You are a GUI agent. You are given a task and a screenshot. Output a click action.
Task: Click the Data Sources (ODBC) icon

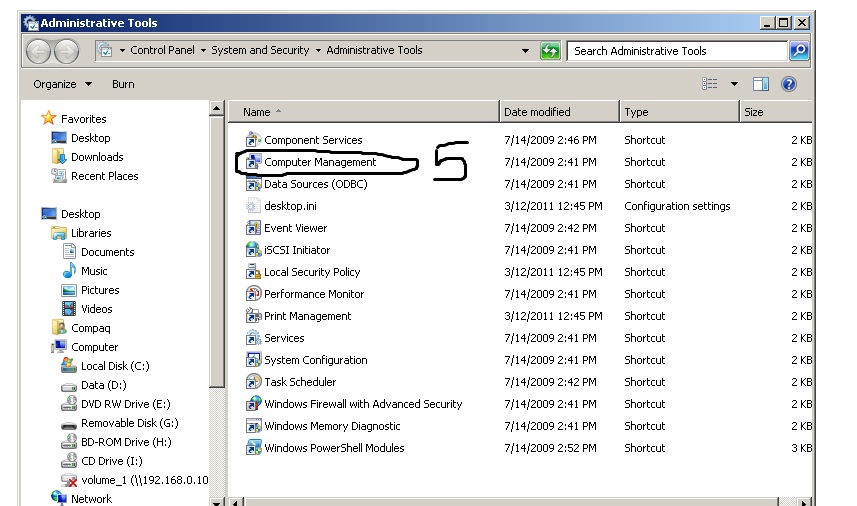[253, 184]
